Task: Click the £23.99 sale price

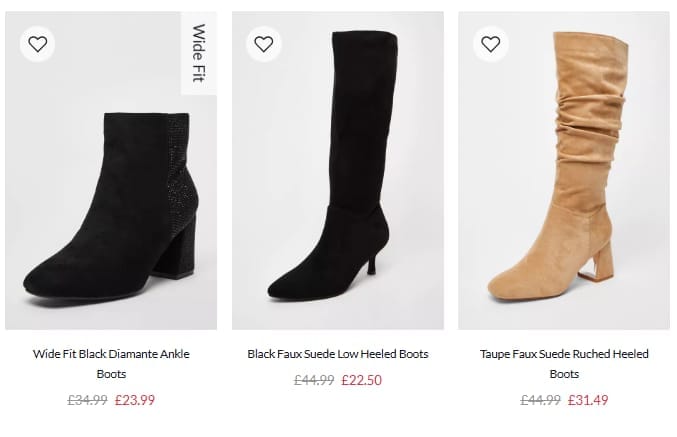Action: coord(135,400)
